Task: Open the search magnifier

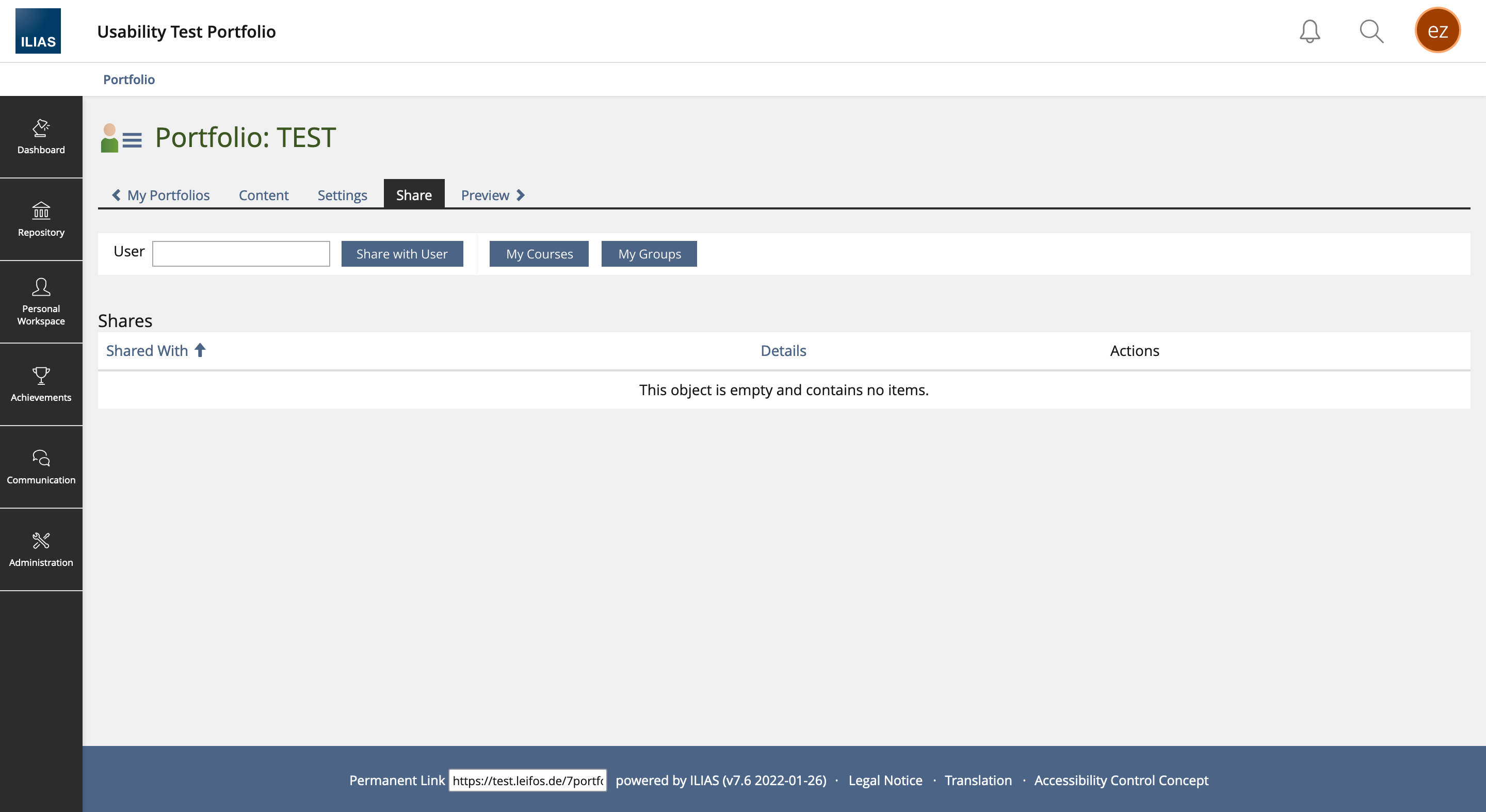Action: 1371,31
